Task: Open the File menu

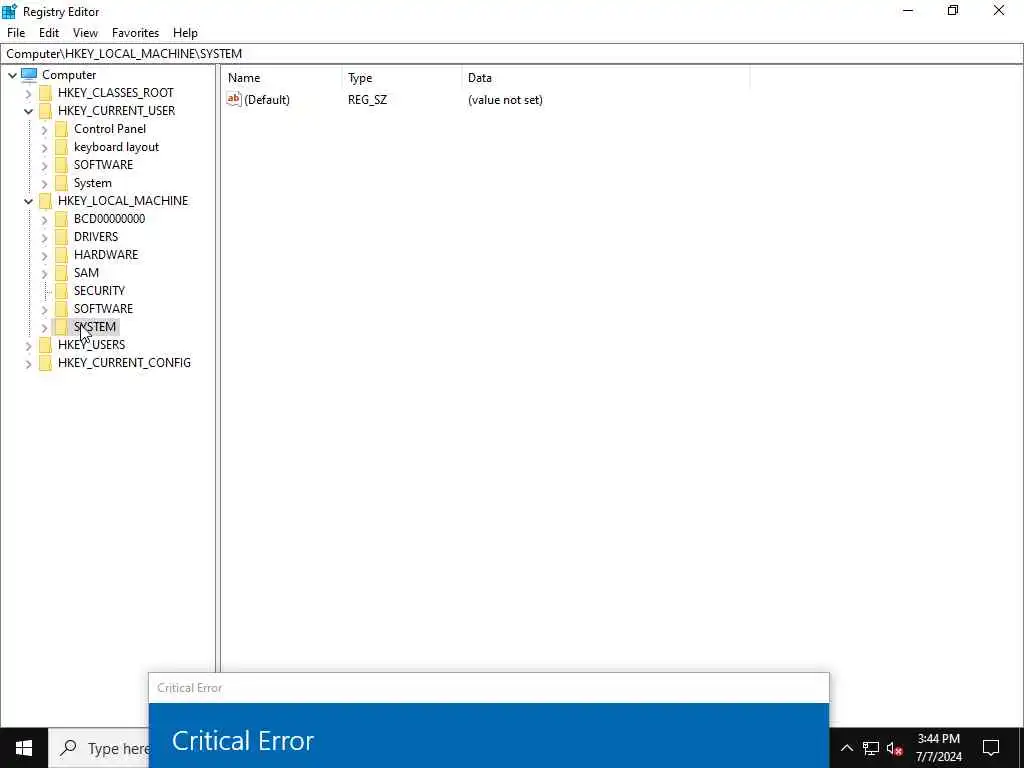Action: coord(16,33)
